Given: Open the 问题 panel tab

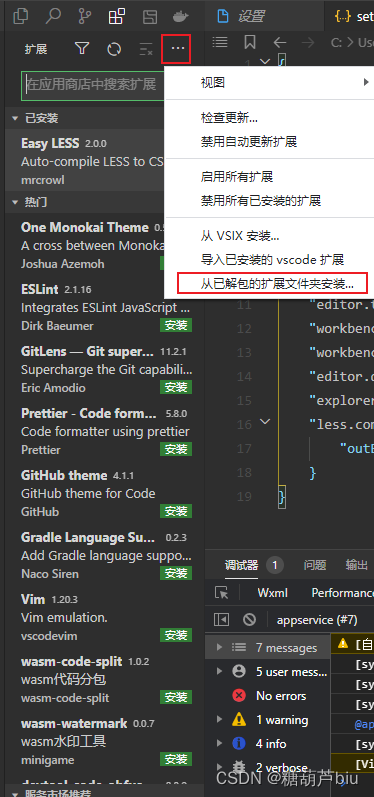Looking at the screenshot, I should [x=315, y=565].
